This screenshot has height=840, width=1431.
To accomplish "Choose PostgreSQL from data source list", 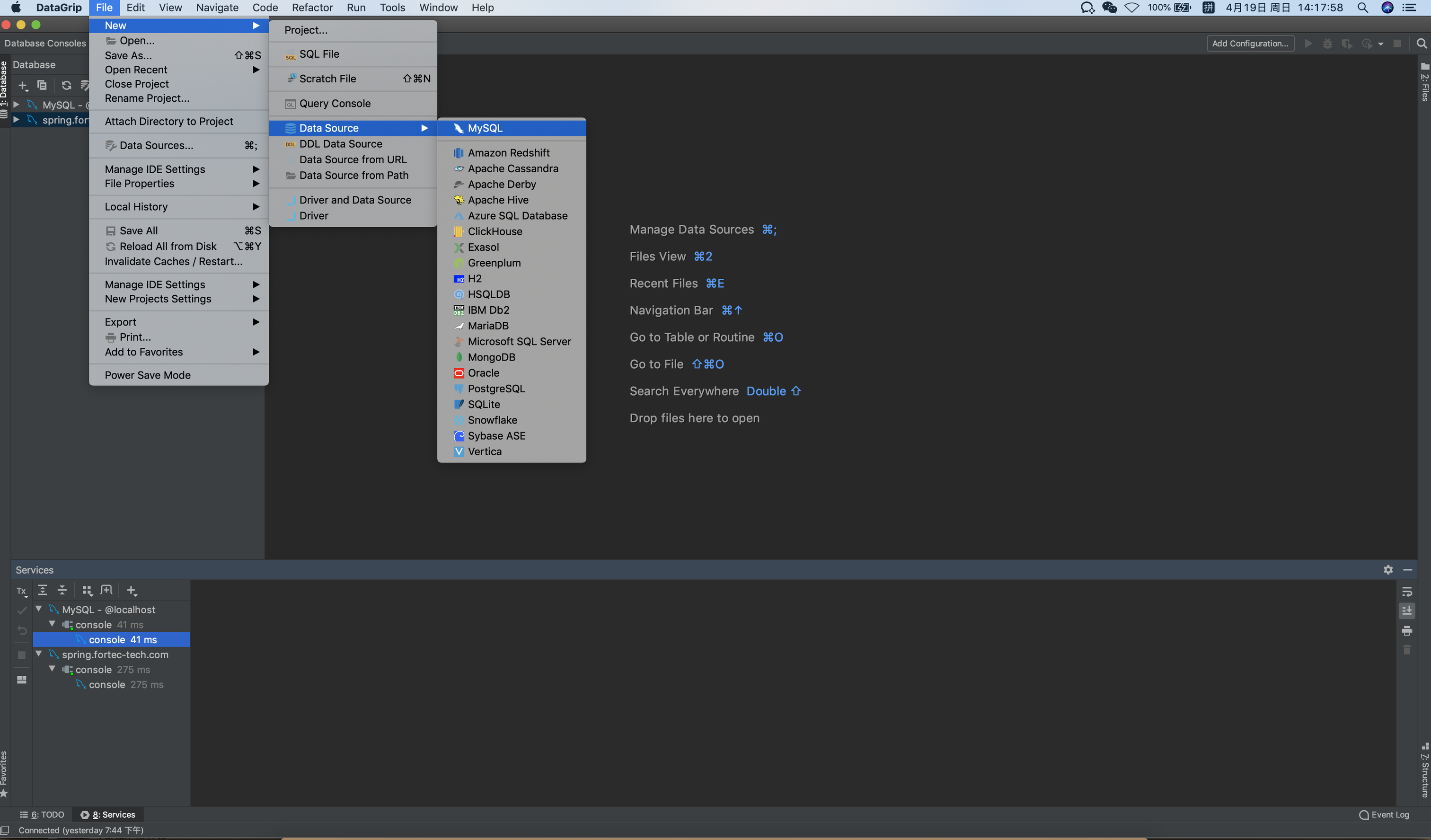I will (x=512, y=389).
